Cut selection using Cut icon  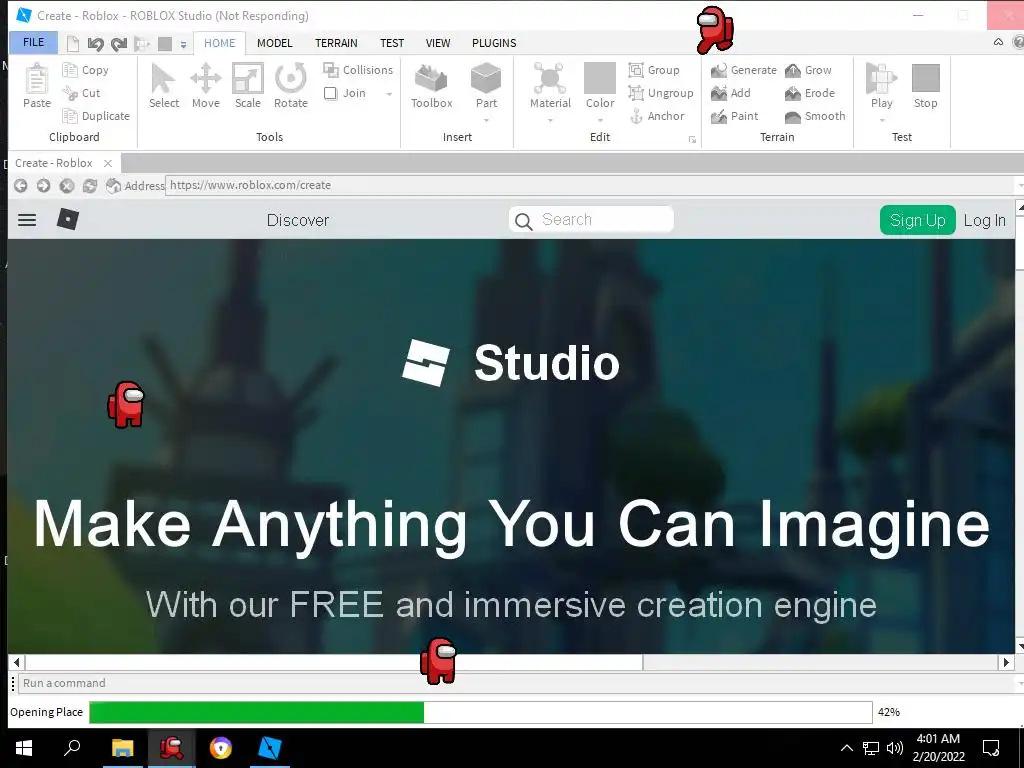point(70,93)
